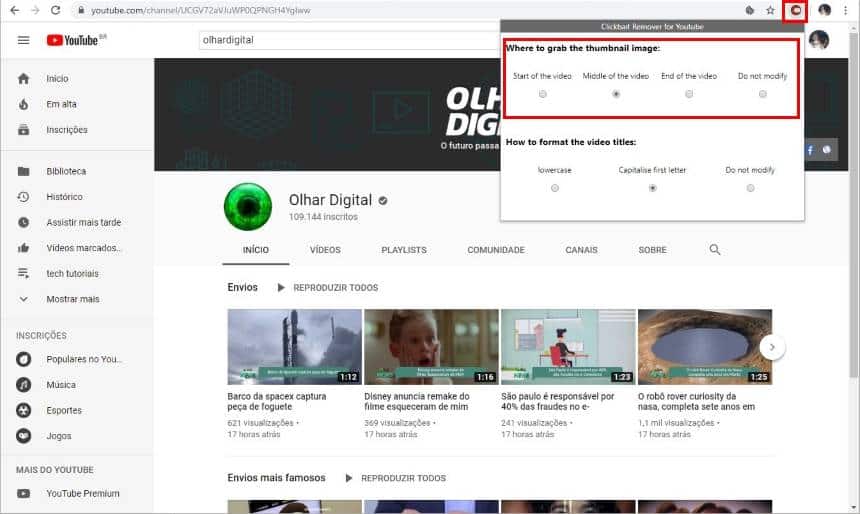The width and height of the screenshot is (860, 514).
Task: Click the browser forward arrow
Action: coord(35,10)
